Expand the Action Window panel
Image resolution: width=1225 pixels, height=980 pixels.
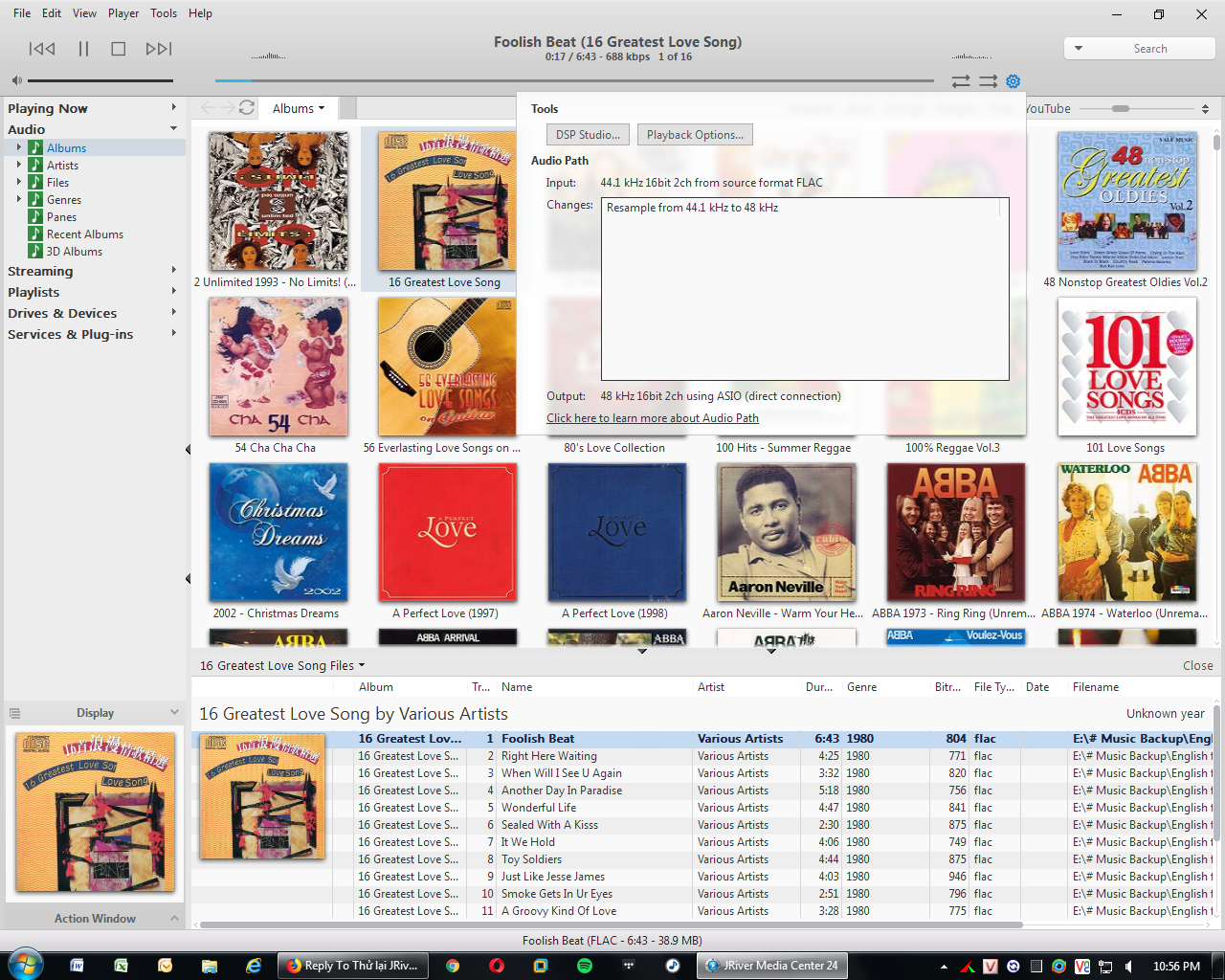174,918
